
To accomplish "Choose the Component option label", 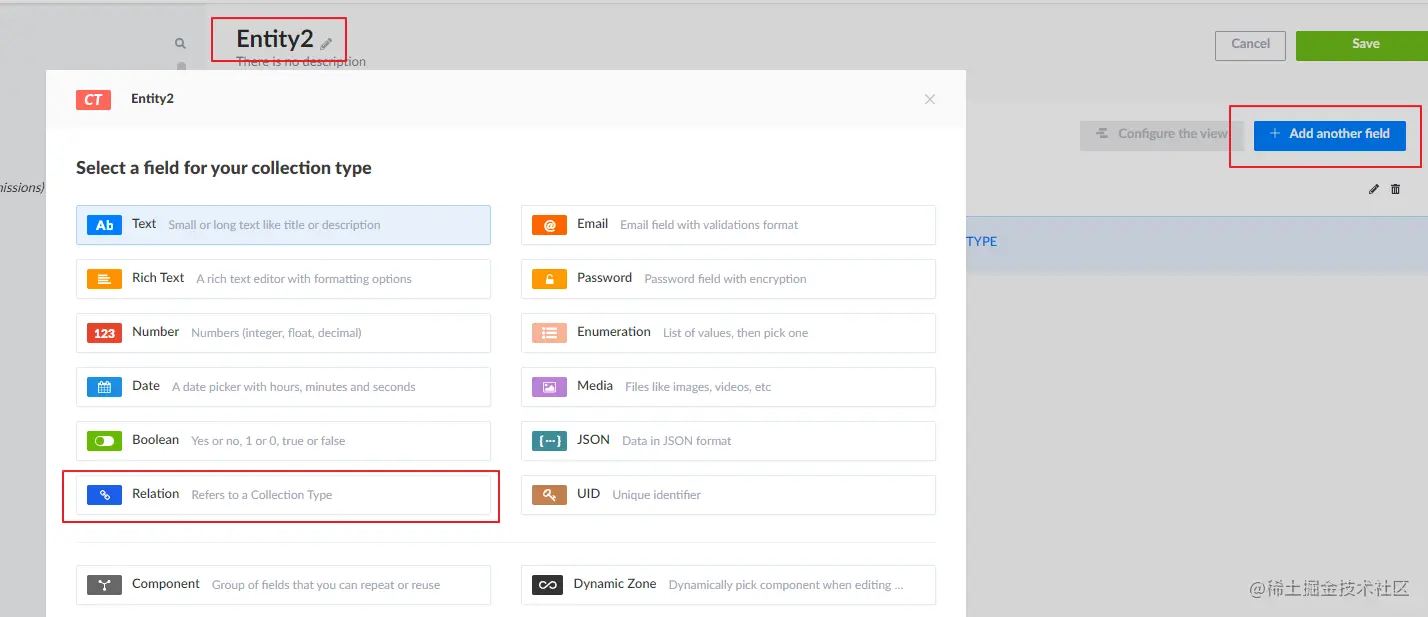I will (166, 584).
